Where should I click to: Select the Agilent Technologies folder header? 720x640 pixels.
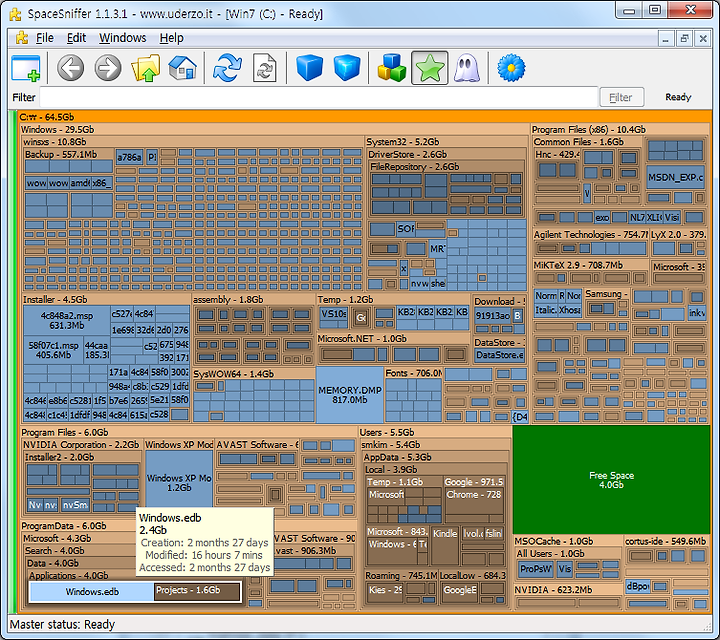[x=590, y=235]
